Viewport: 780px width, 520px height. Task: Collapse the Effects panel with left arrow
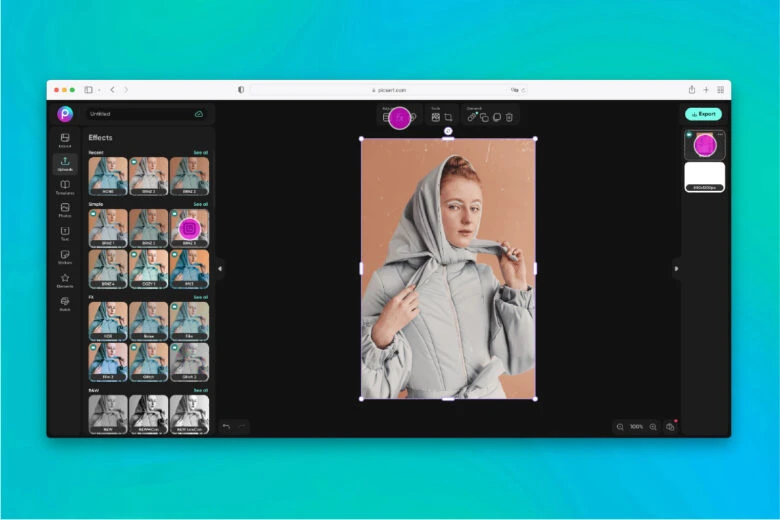pos(220,268)
